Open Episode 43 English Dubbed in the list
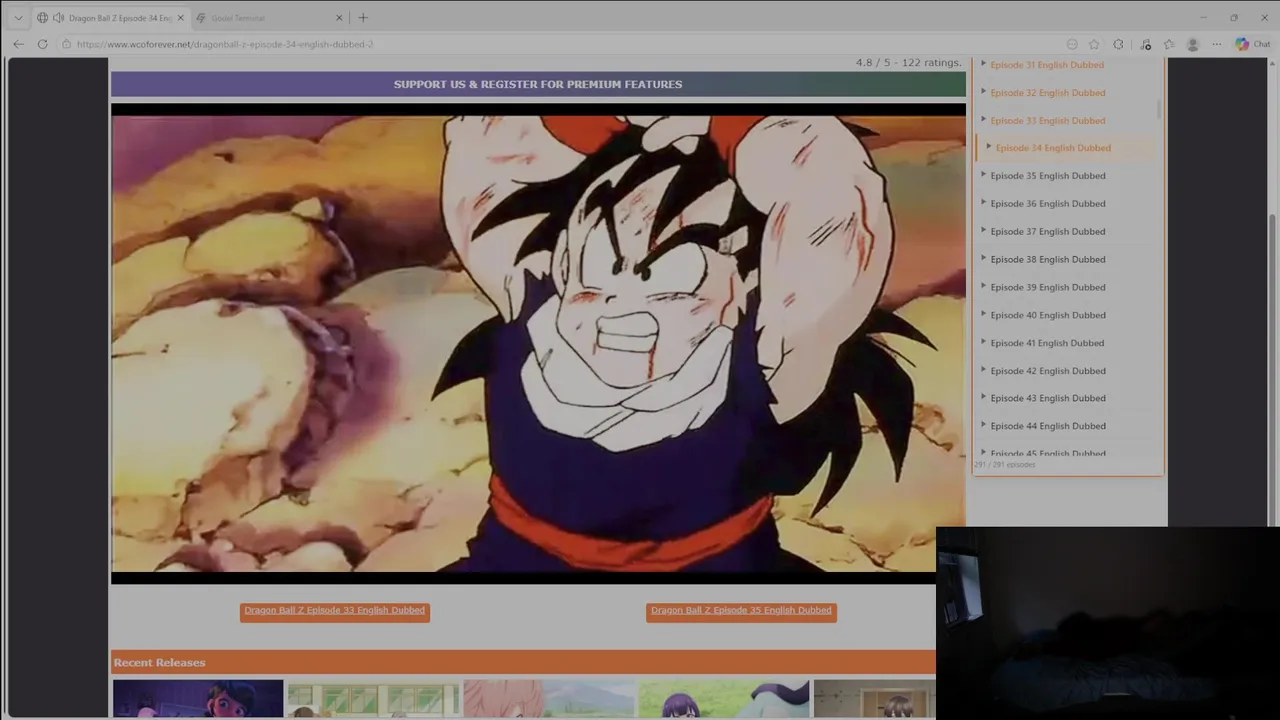This screenshot has width=1280, height=720. click(1047, 398)
